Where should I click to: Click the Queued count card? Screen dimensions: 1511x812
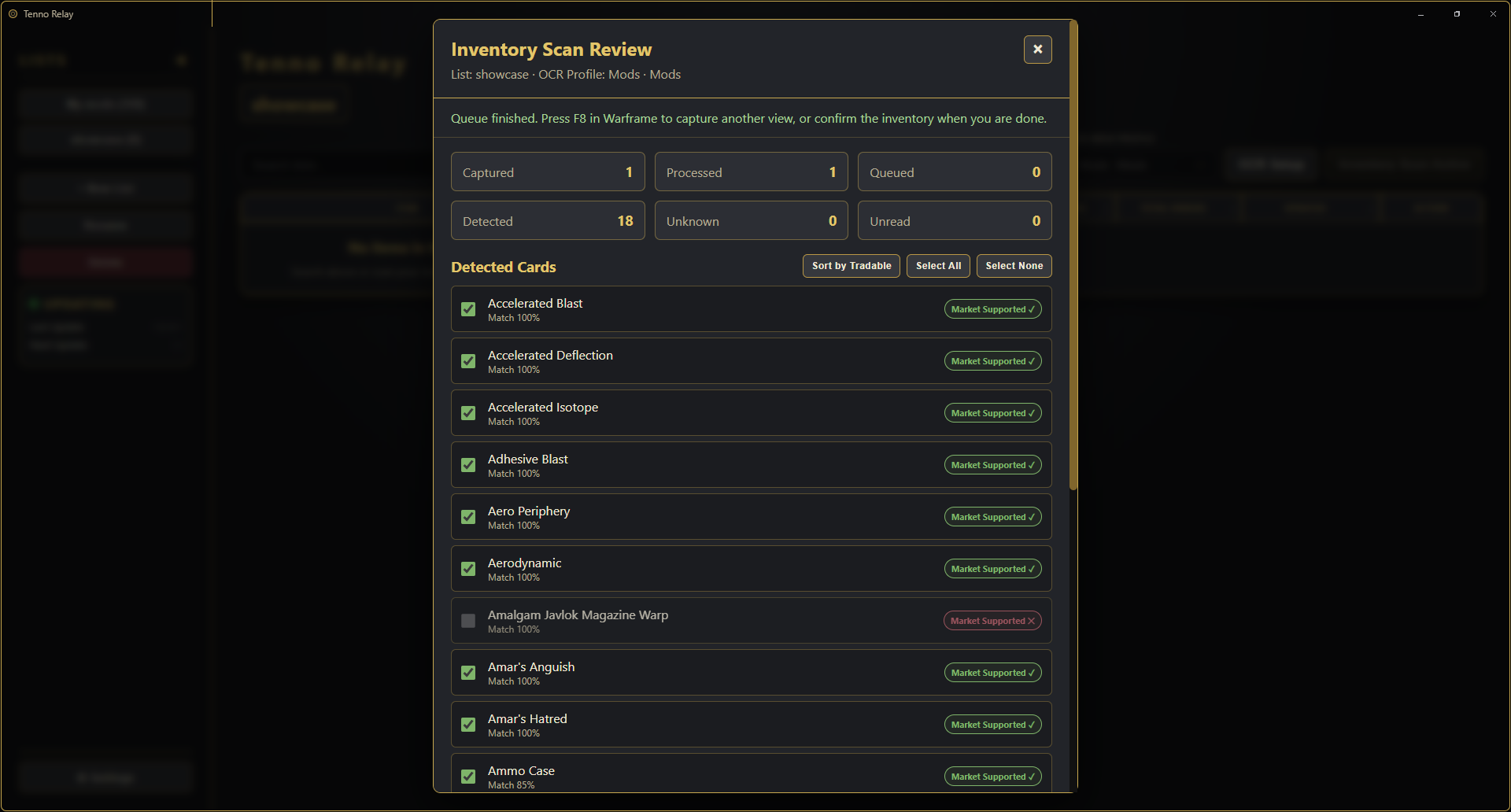click(x=955, y=172)
